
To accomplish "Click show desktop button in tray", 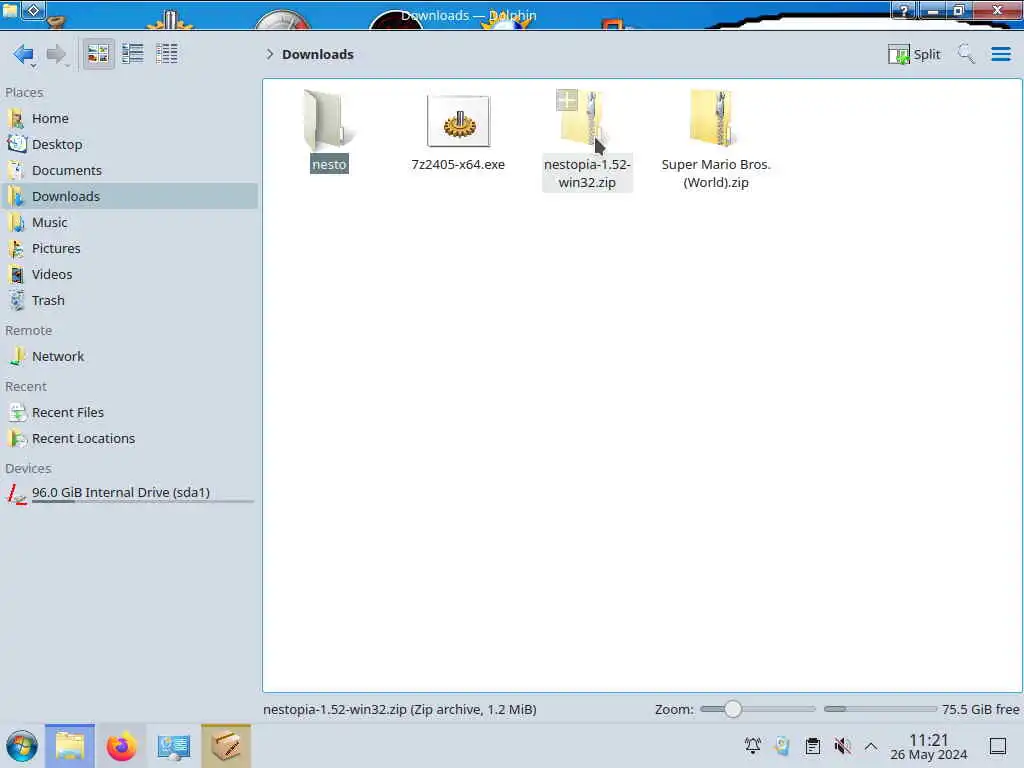I will click(x=997, y=746).
